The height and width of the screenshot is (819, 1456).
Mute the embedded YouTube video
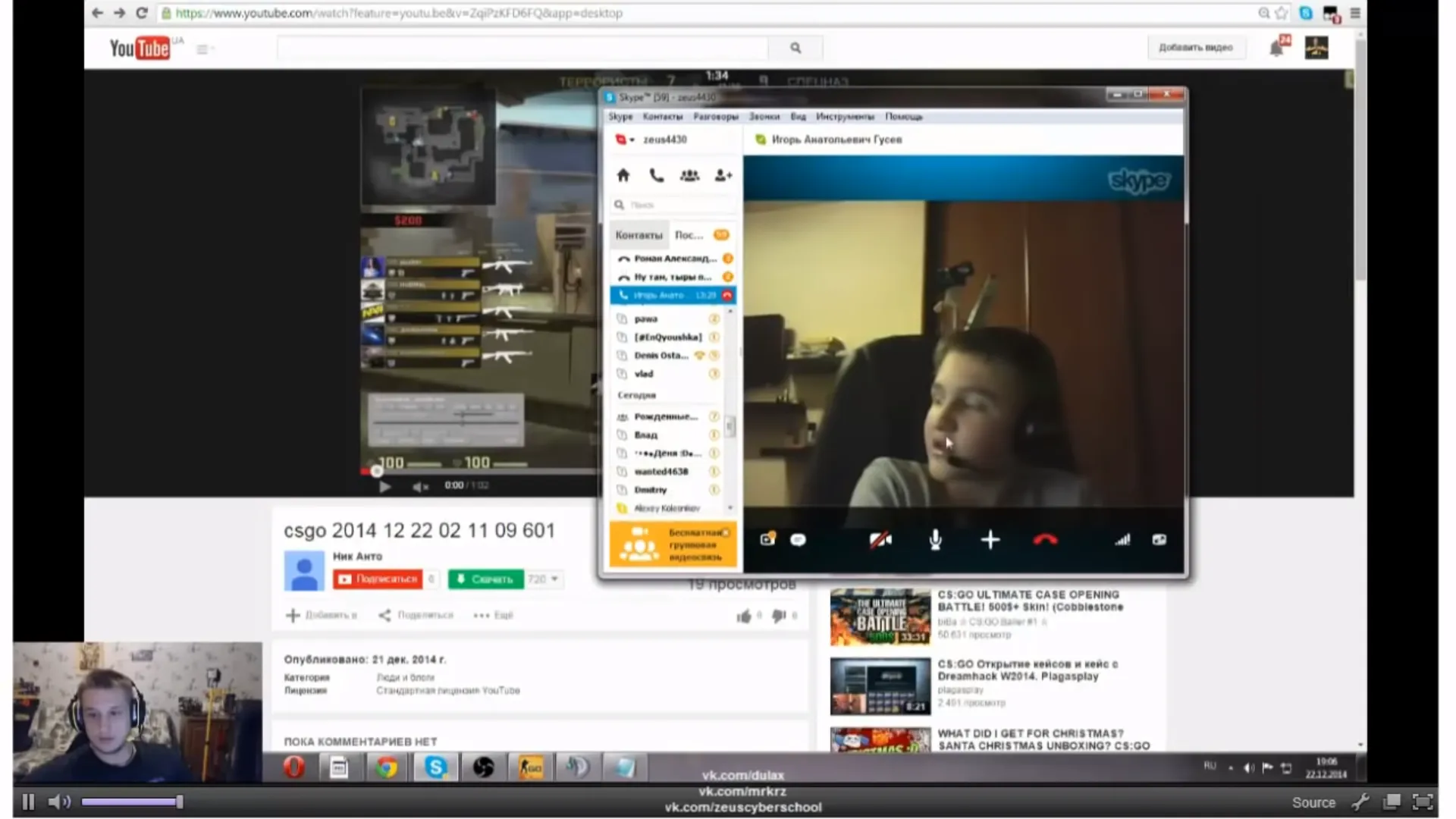(420, 487)
